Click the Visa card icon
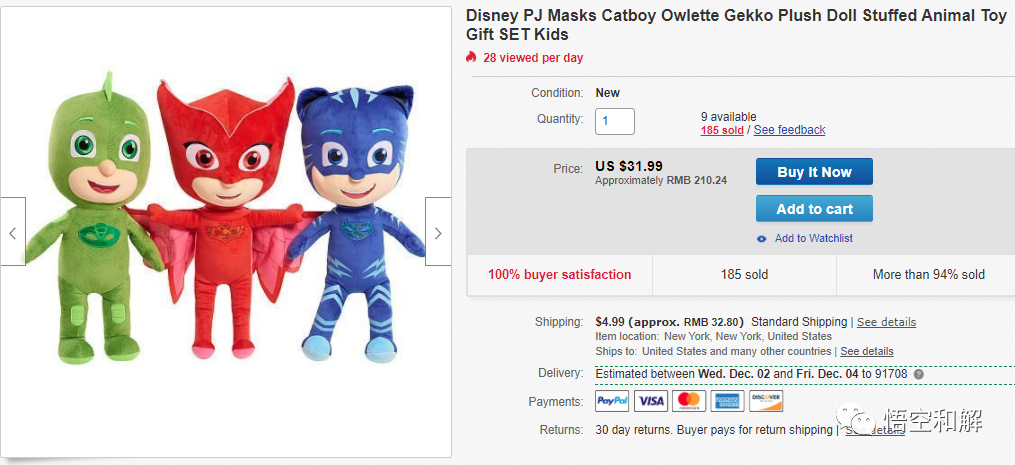 (651, 401)
